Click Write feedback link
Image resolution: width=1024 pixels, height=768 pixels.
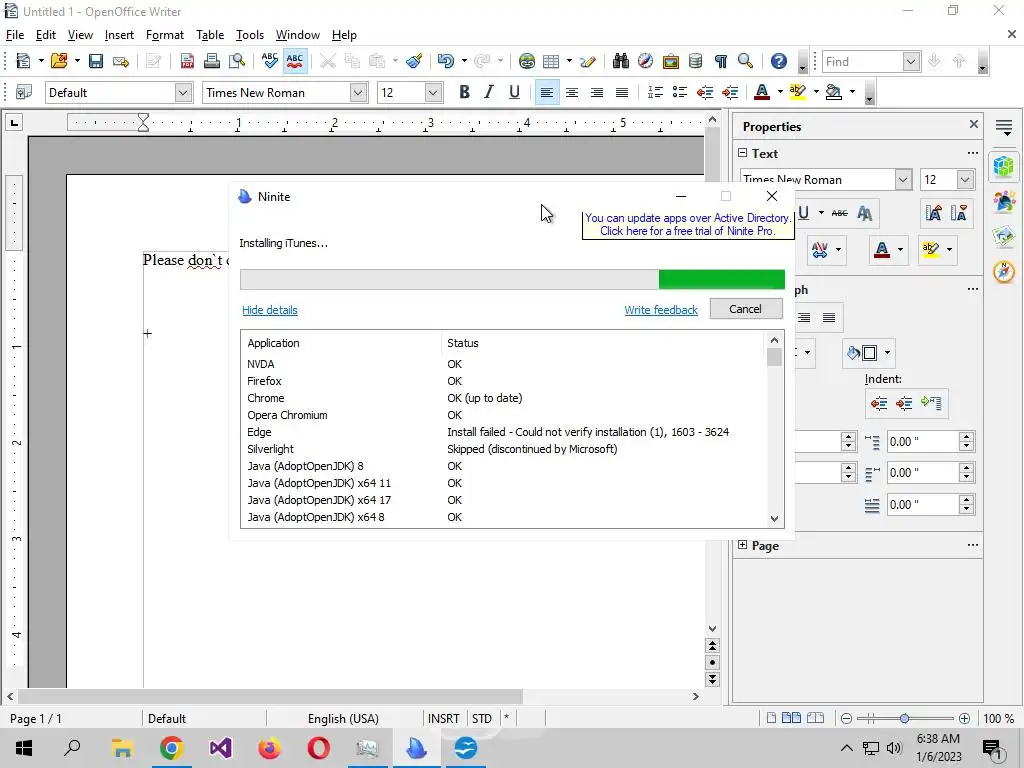click(x=661, y=310)
